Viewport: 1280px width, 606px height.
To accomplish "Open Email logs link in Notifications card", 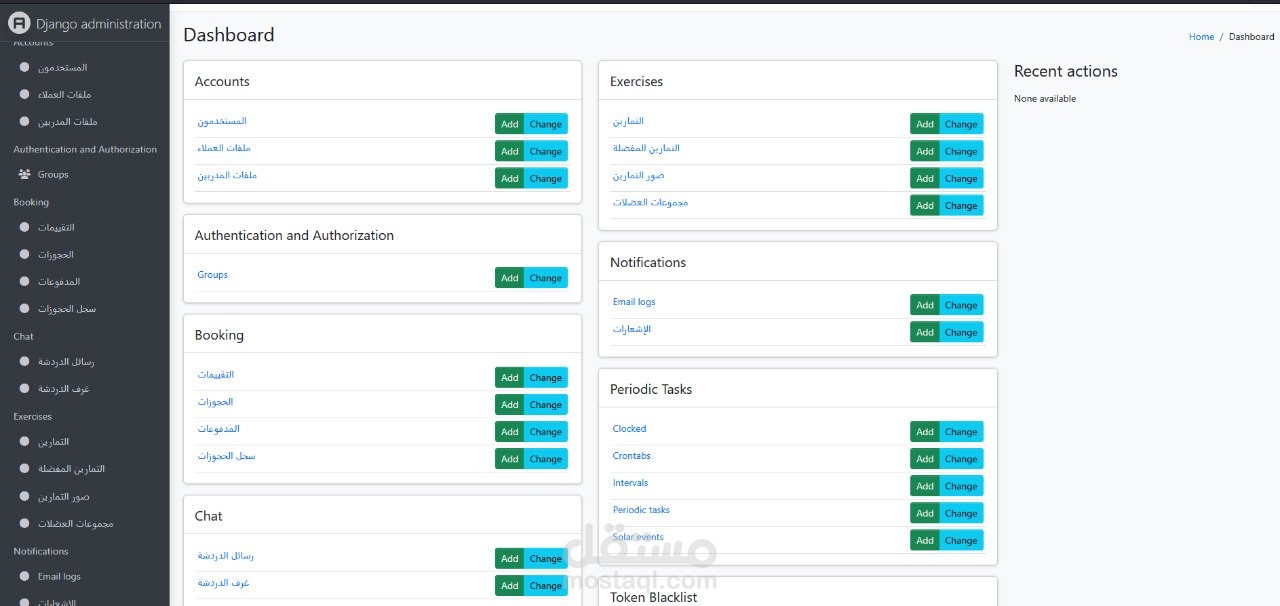I will click(x=634, y=302).
